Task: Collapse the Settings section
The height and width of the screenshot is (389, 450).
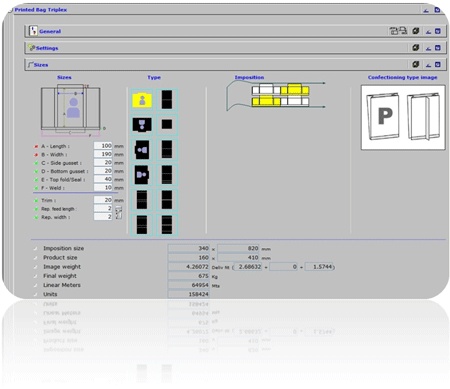Action: (x=429, y=48)
